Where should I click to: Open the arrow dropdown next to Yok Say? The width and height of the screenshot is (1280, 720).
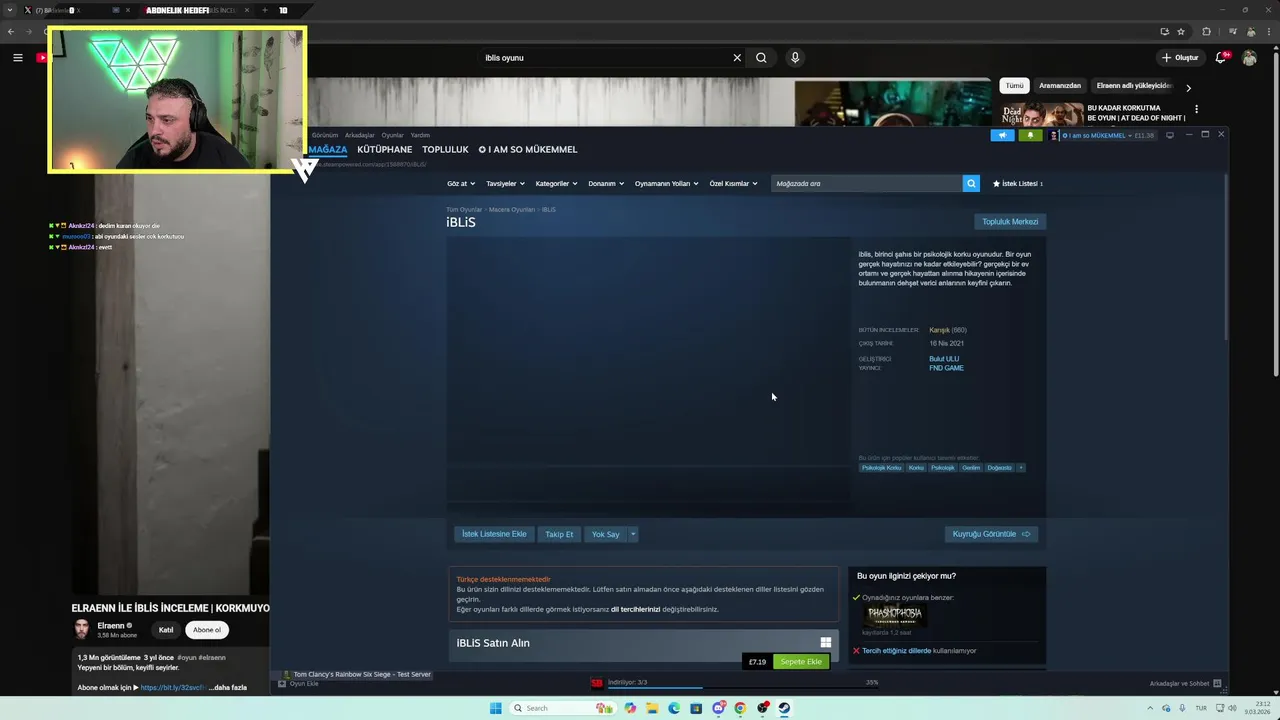(x=633, y=534)
